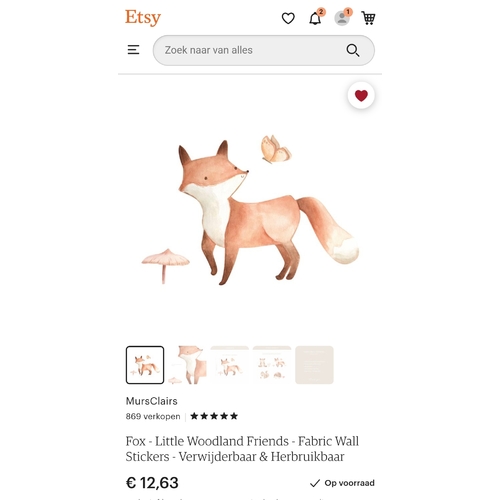Viewport: 500px width, 500px height.
Task: Select the third product thumbnail
Action: (230, 365)
